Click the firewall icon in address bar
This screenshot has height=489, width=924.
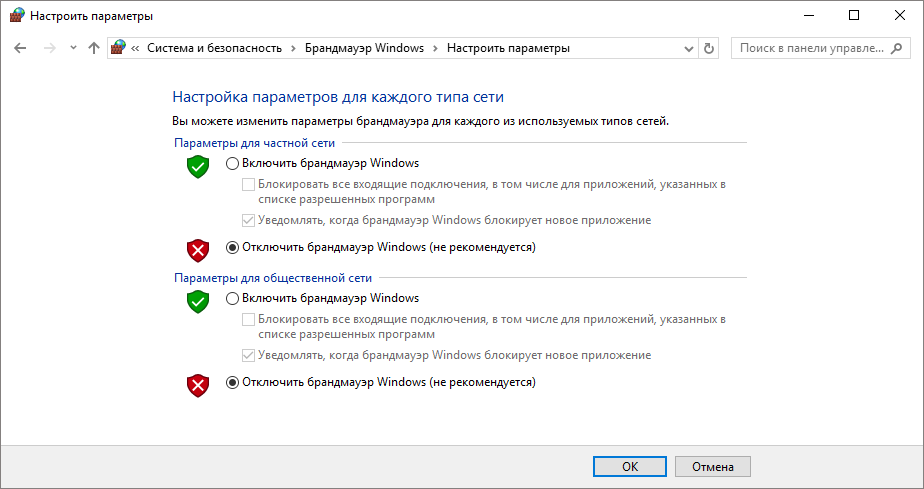point(118,48)
